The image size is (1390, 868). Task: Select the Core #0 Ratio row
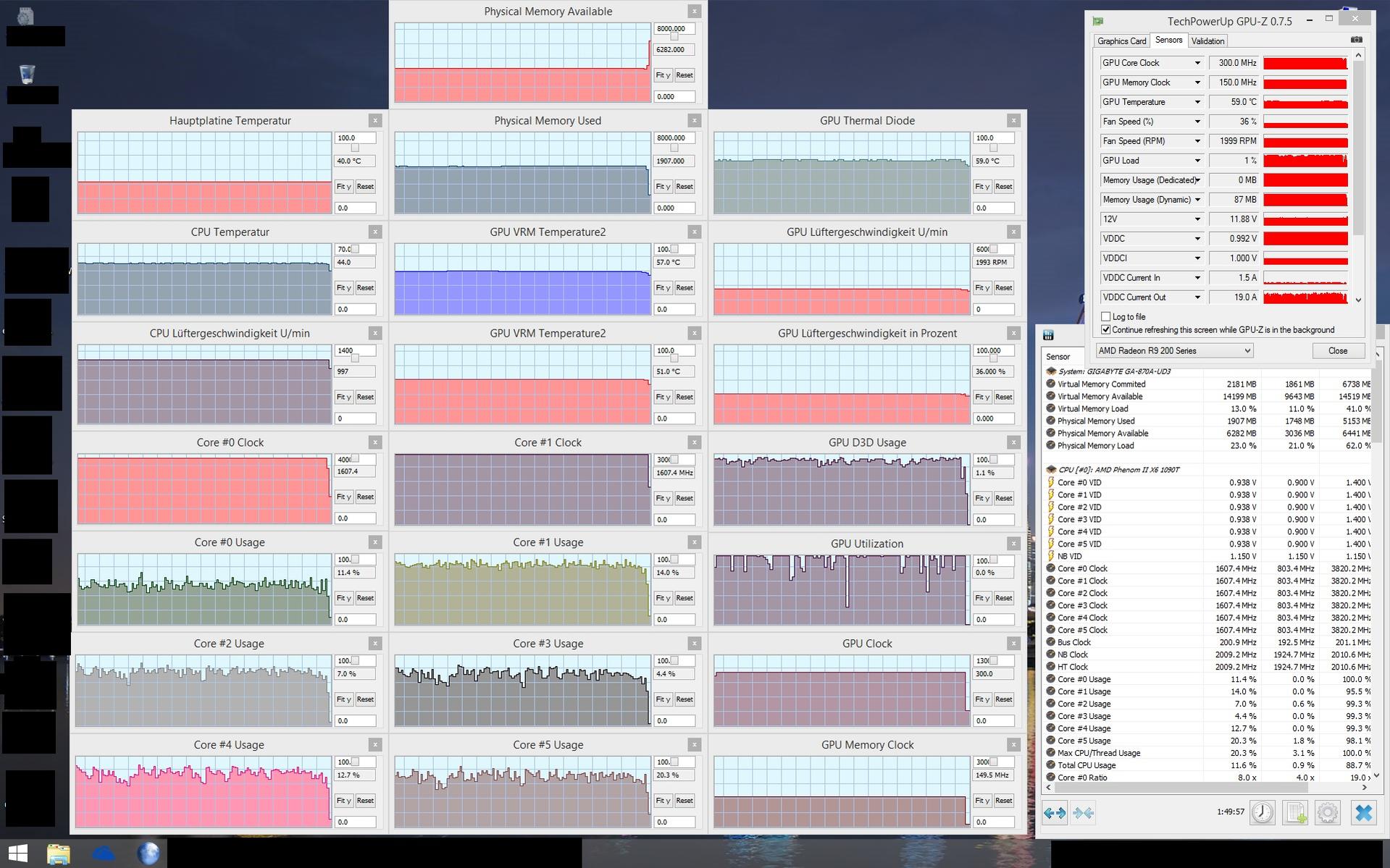click(1207, 778)
